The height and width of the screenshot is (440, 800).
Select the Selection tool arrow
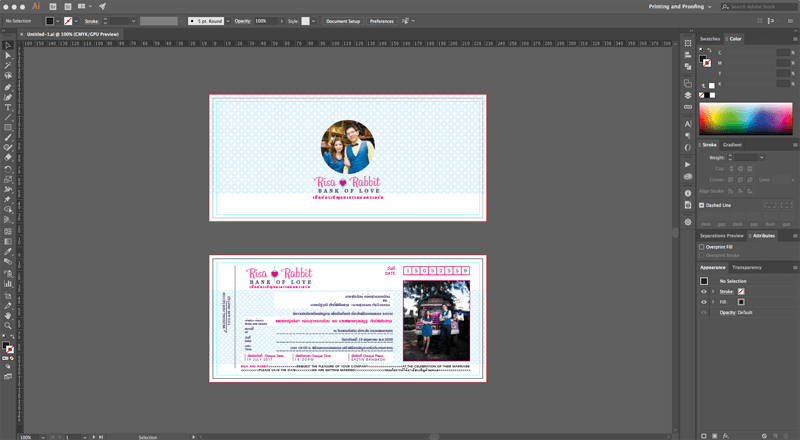click(8, 45)
